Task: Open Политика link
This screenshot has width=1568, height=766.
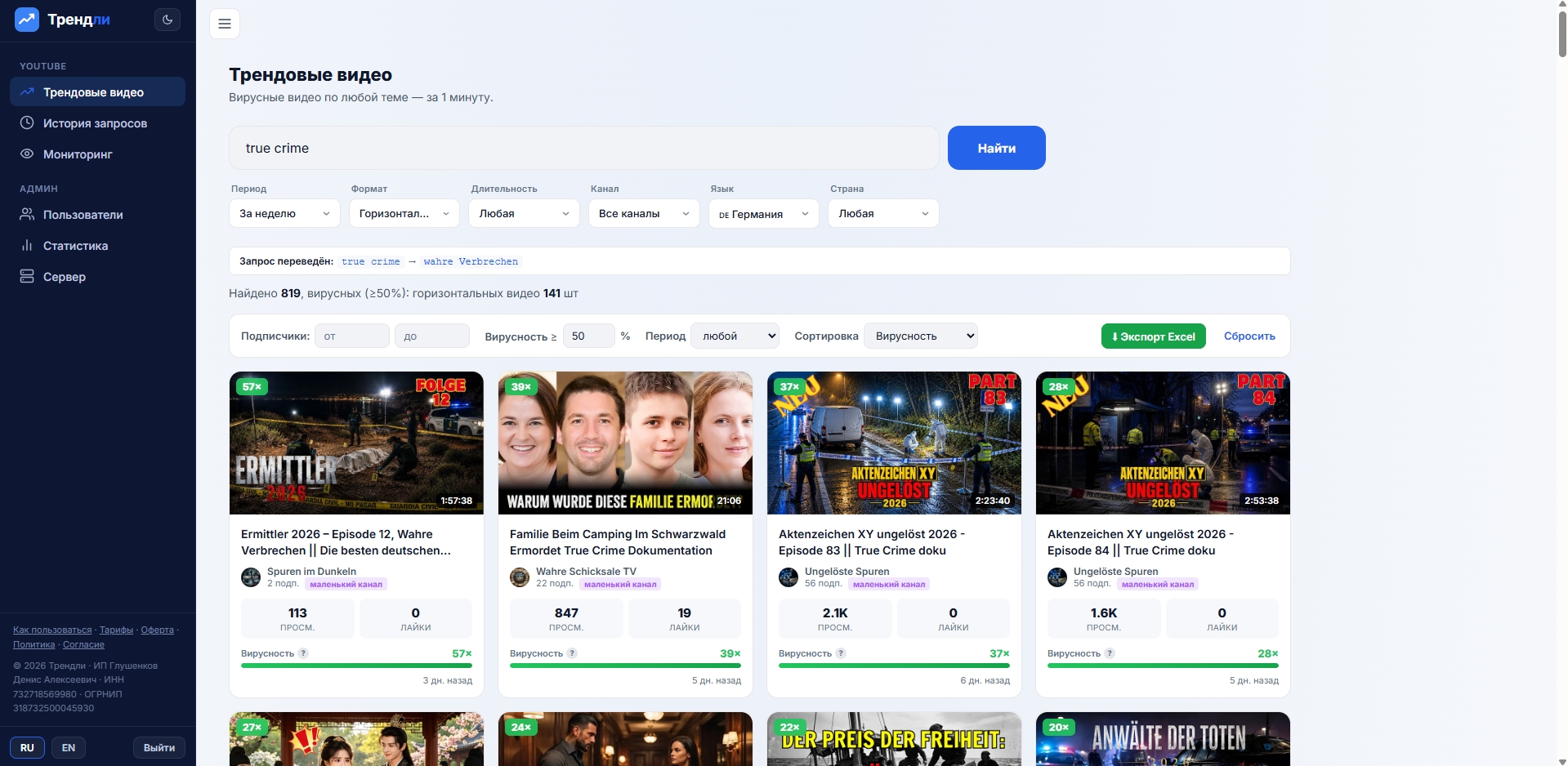Action: (34, 644)
